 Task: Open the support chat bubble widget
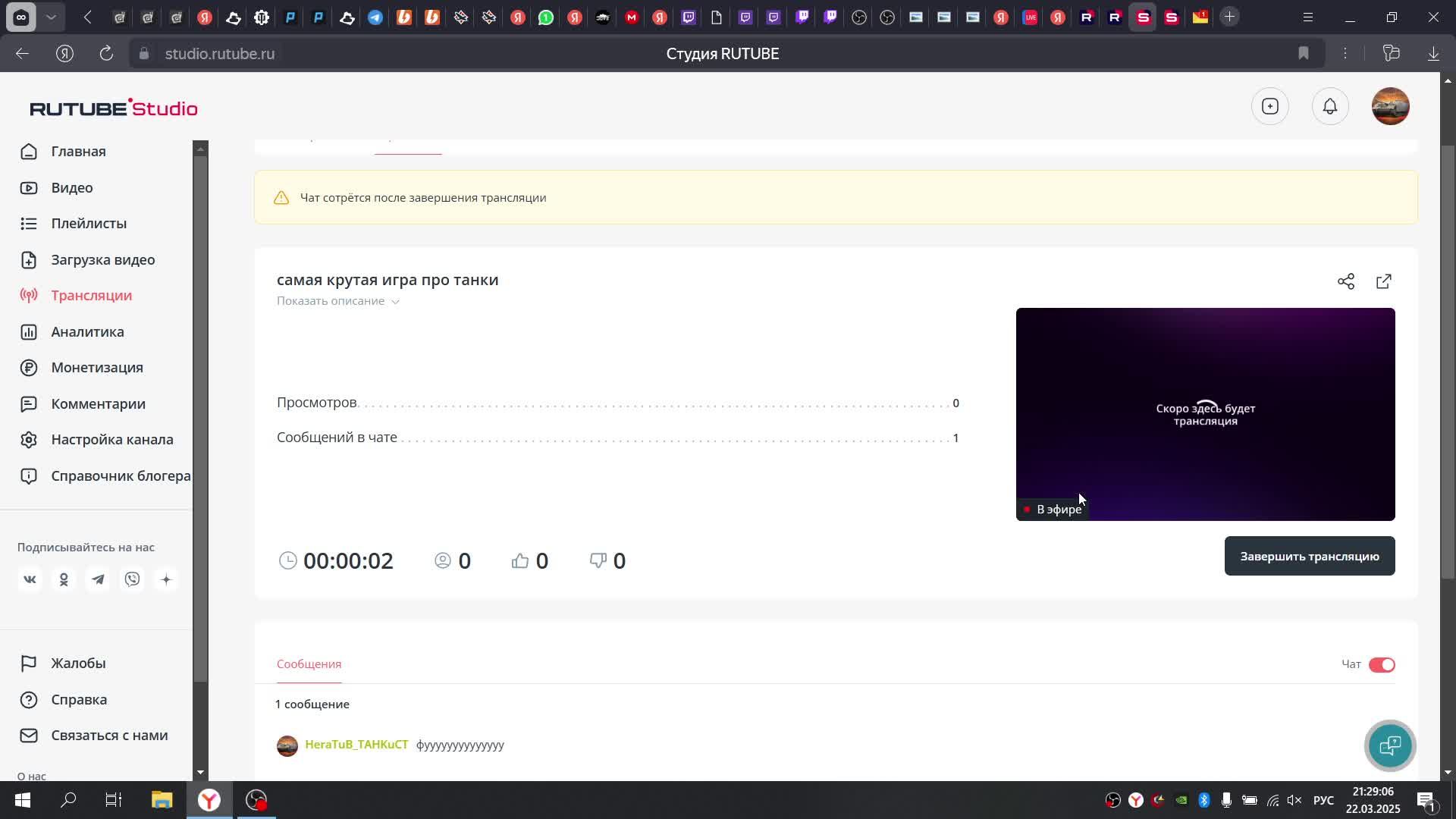1390,745
